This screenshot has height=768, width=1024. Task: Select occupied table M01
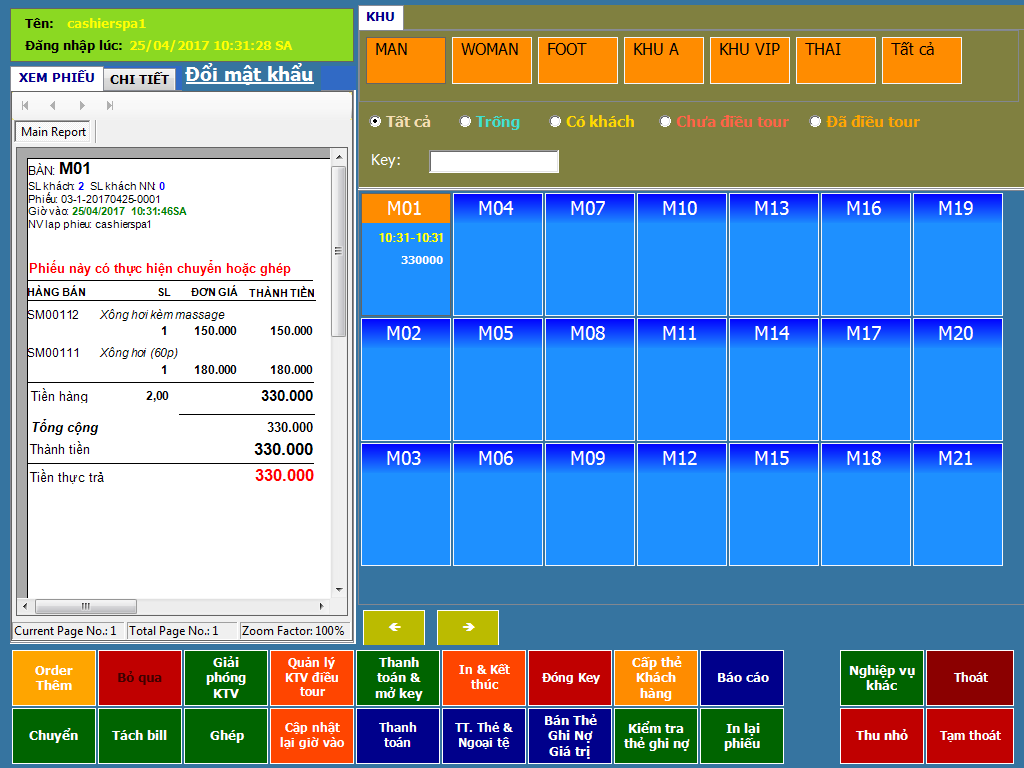coord(405,254)
